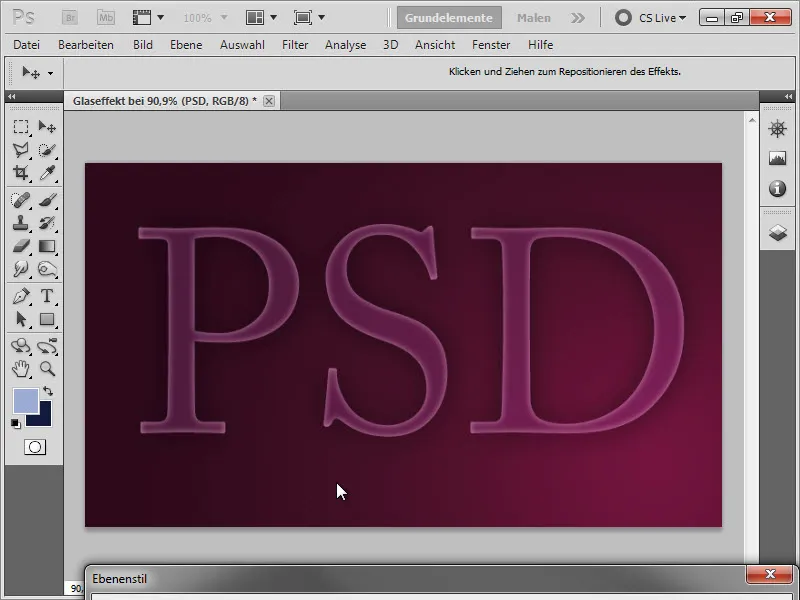Select the Rectangle shape tool

47,319
